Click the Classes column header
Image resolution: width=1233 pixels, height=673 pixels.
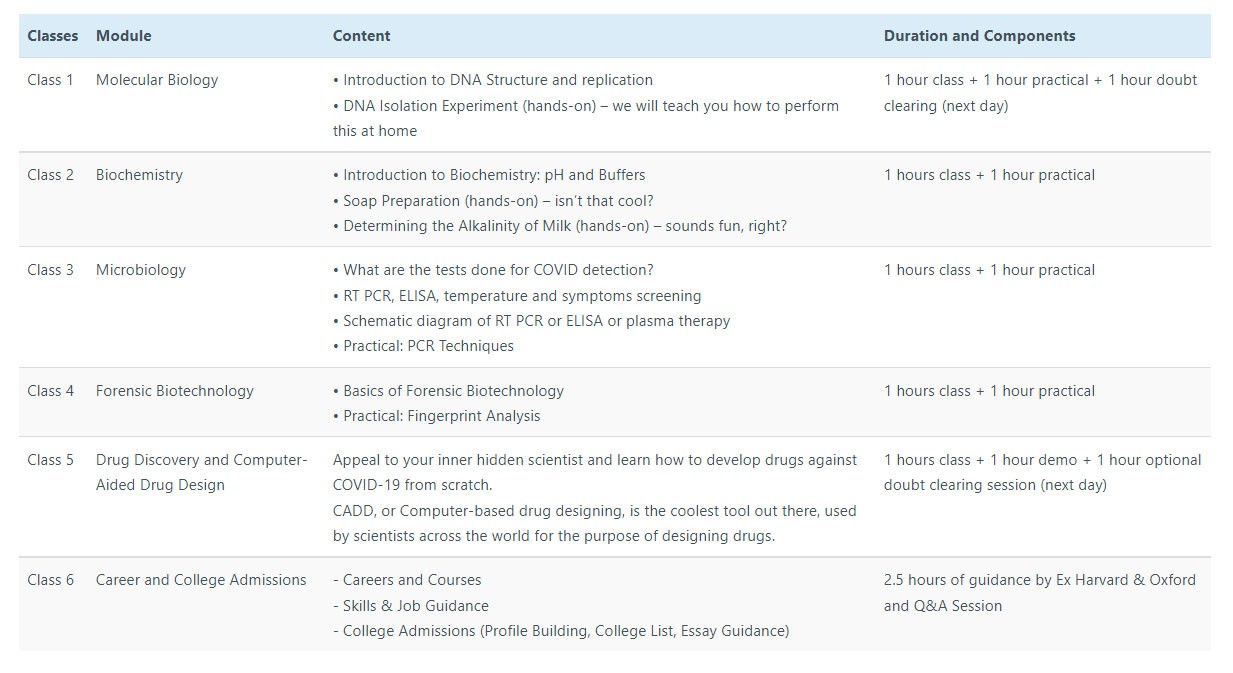pos(52,36)
